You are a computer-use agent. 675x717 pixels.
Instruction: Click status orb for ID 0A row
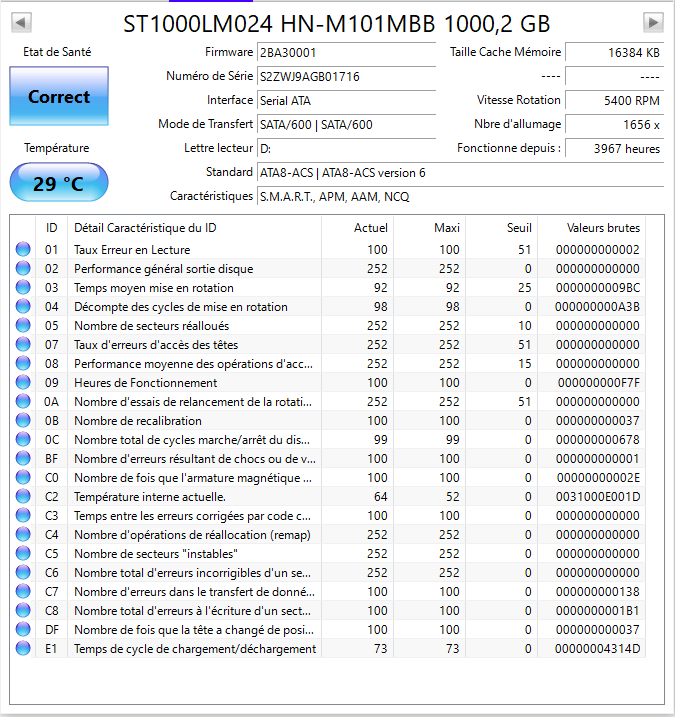tap(23, 401)
